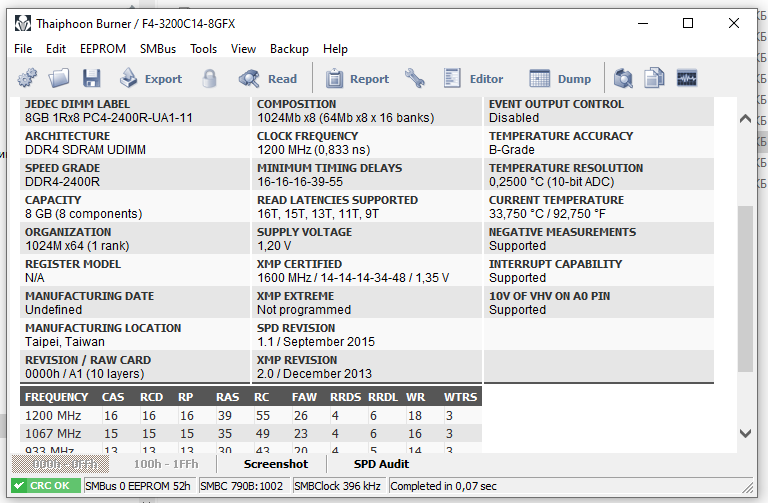Click the Taipei, Taiwan manufacturing location value

65,342
